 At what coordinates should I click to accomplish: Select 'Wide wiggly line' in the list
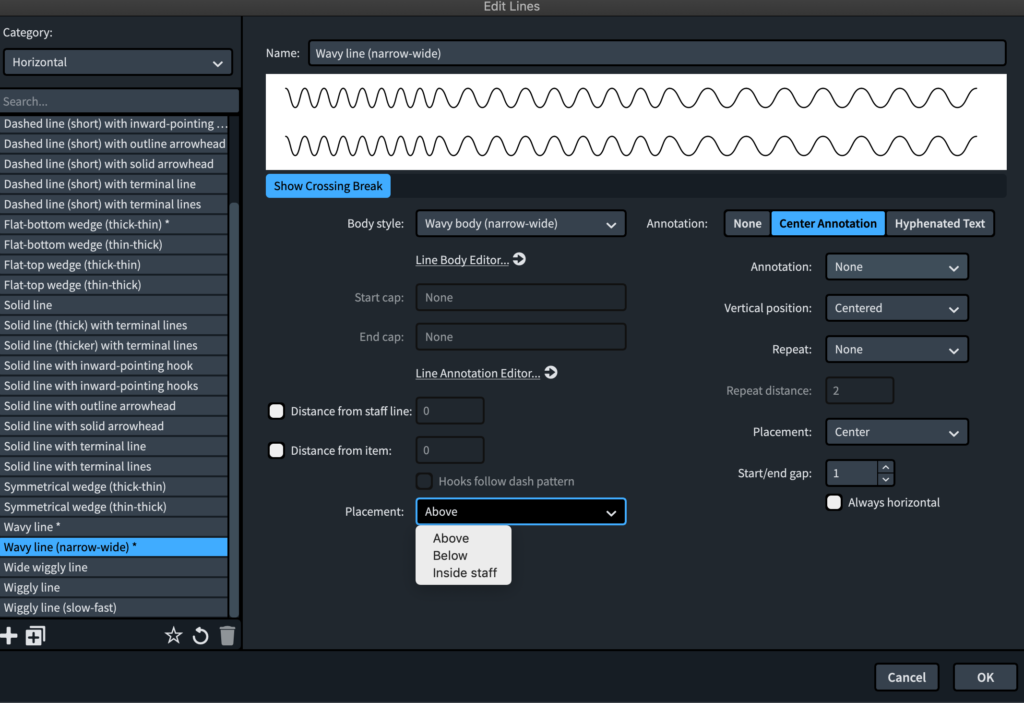[114, 567]
